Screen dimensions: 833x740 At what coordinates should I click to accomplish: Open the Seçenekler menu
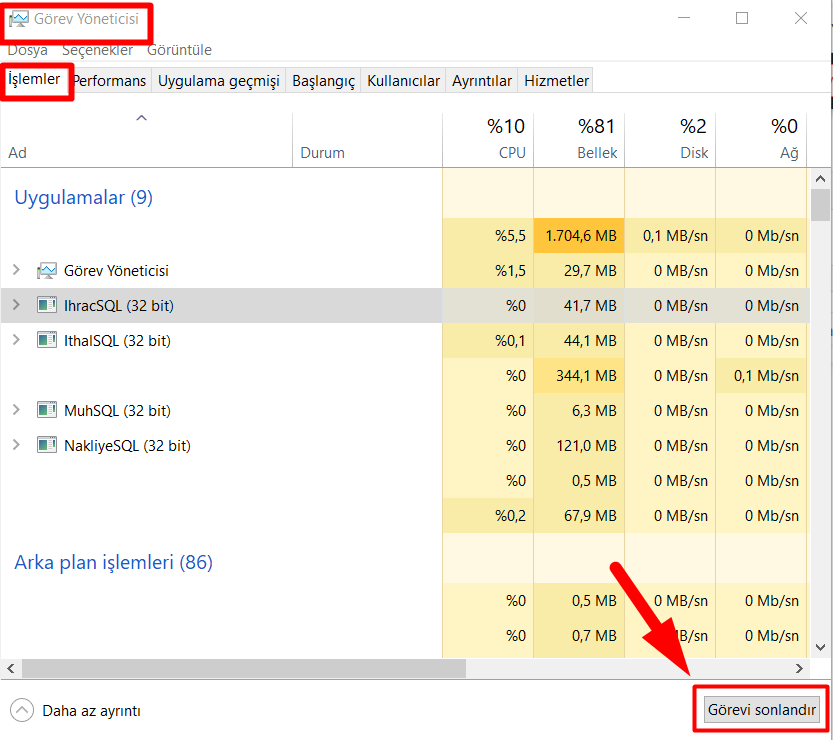(99, 50)
